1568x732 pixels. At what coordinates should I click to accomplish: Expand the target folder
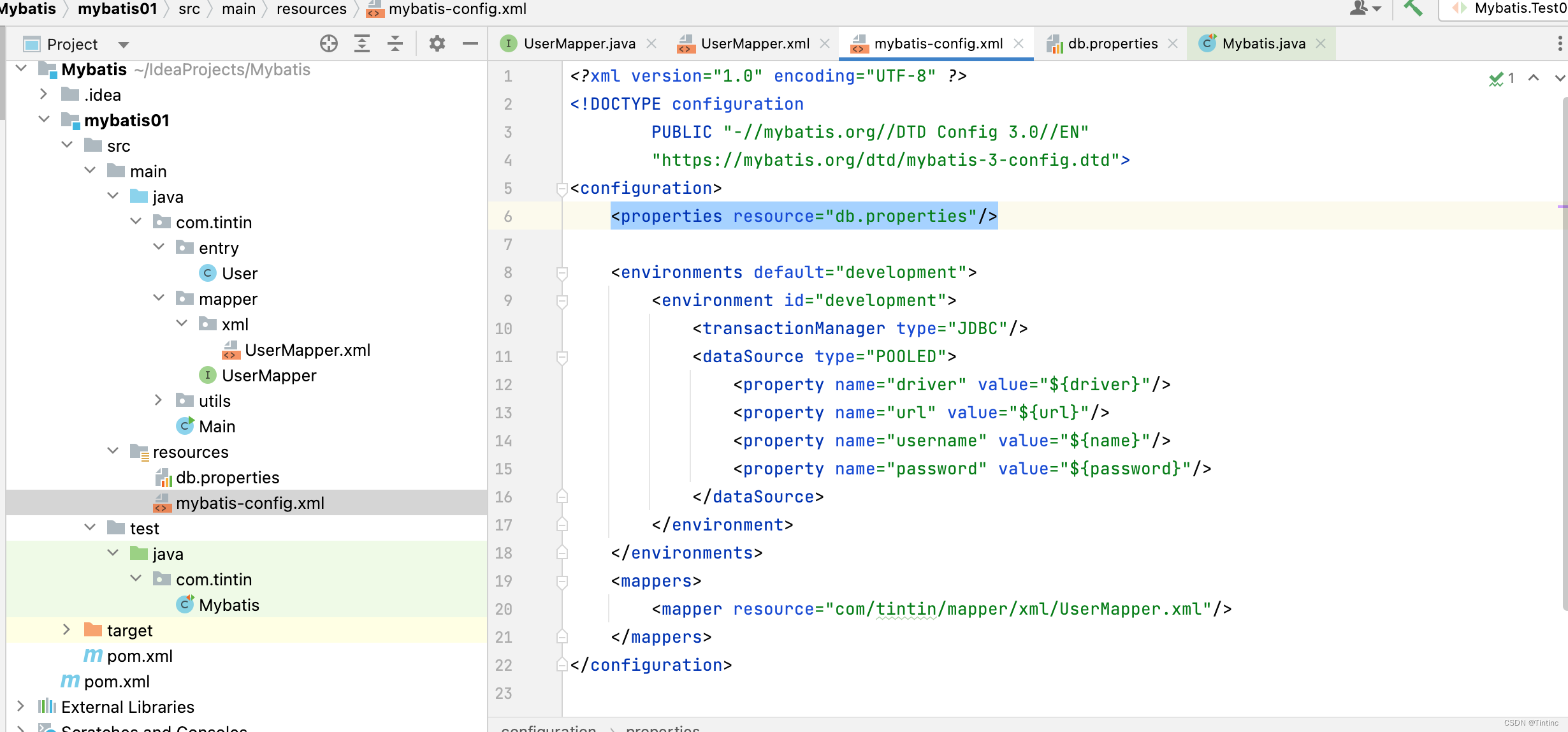point(66,630)
